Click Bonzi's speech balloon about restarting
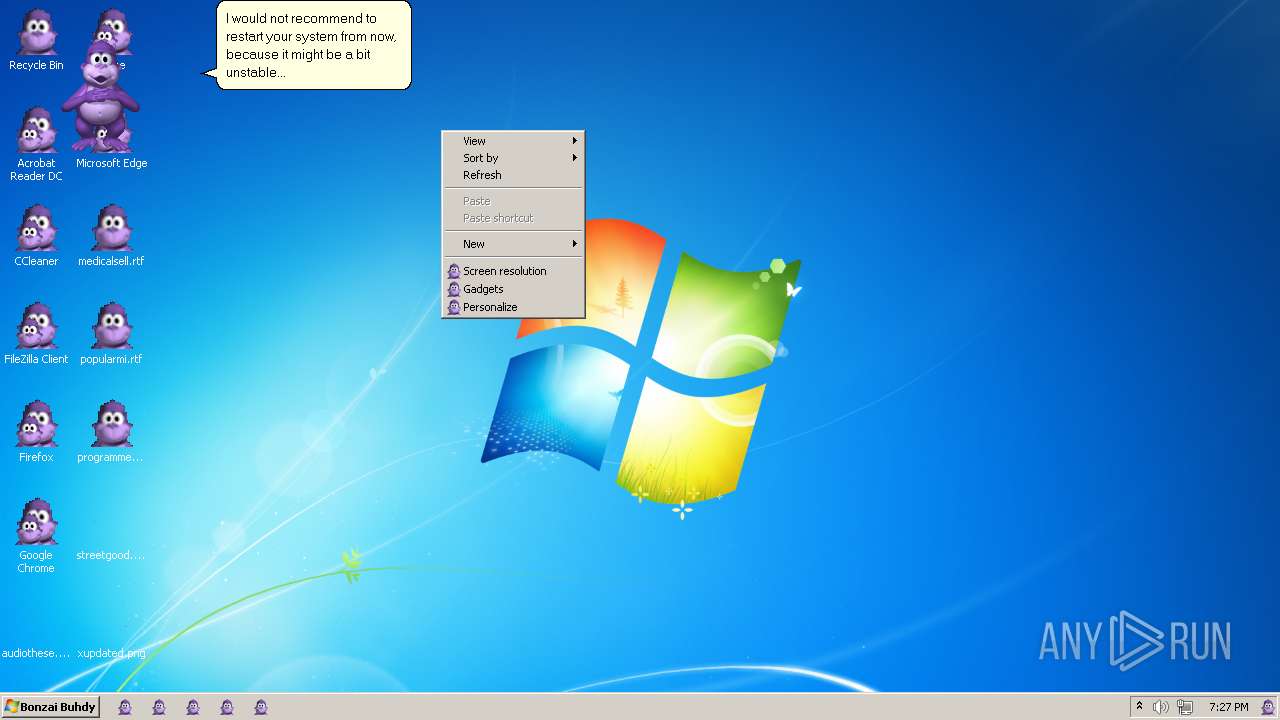This screenshot has height=720, width=1280. 313,45
